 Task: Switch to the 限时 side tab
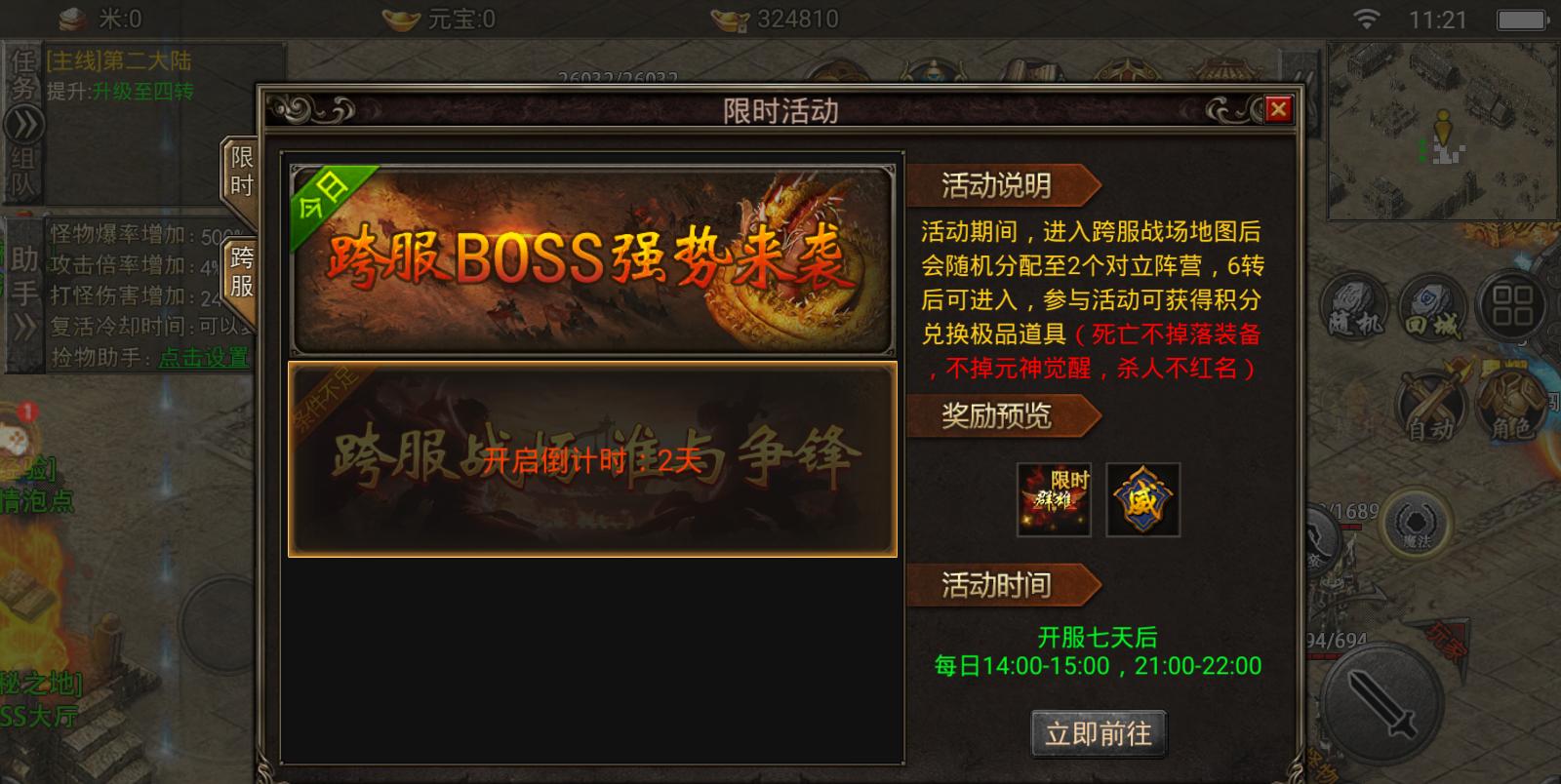coord(241,171)
